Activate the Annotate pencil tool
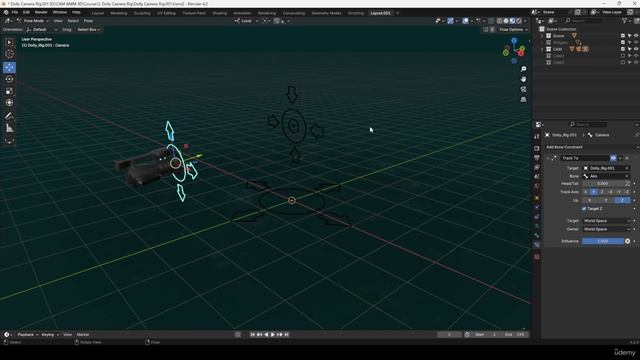 (x=9, y=116)
